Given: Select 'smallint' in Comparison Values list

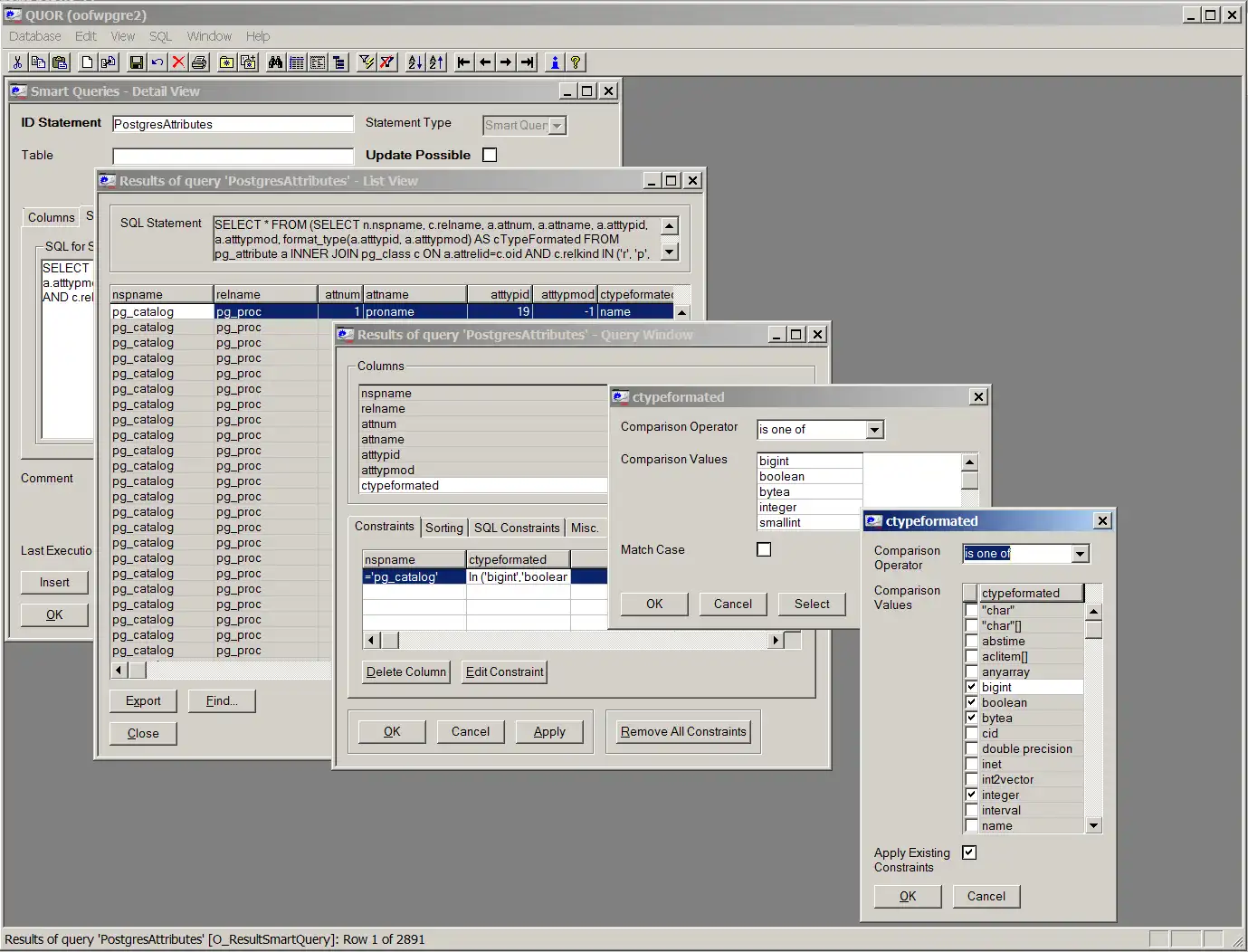Looking at the screenshot, I should tap(809, 522).
